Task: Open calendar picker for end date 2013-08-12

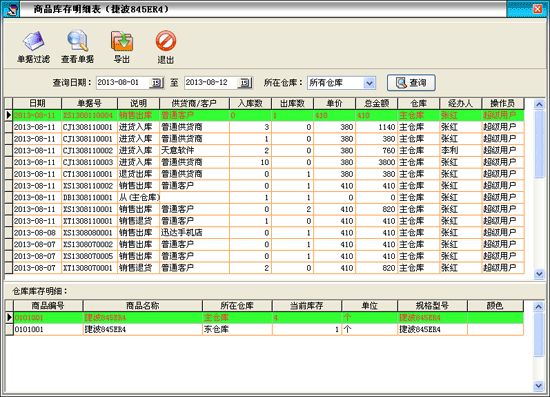Action: (245, 83)
